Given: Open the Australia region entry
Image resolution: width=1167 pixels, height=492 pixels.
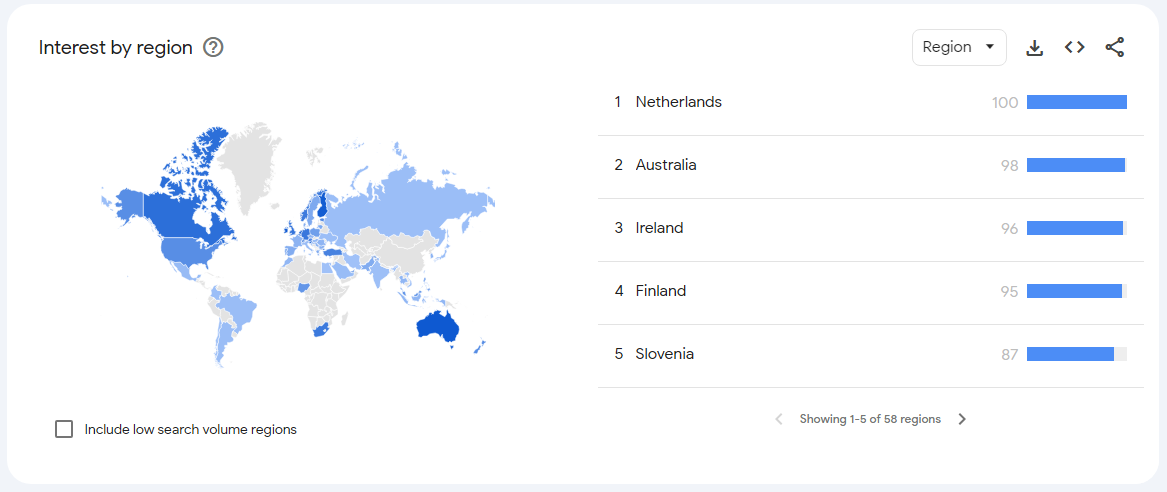Looking at the screenshot, I should click(x=666, y=165).
